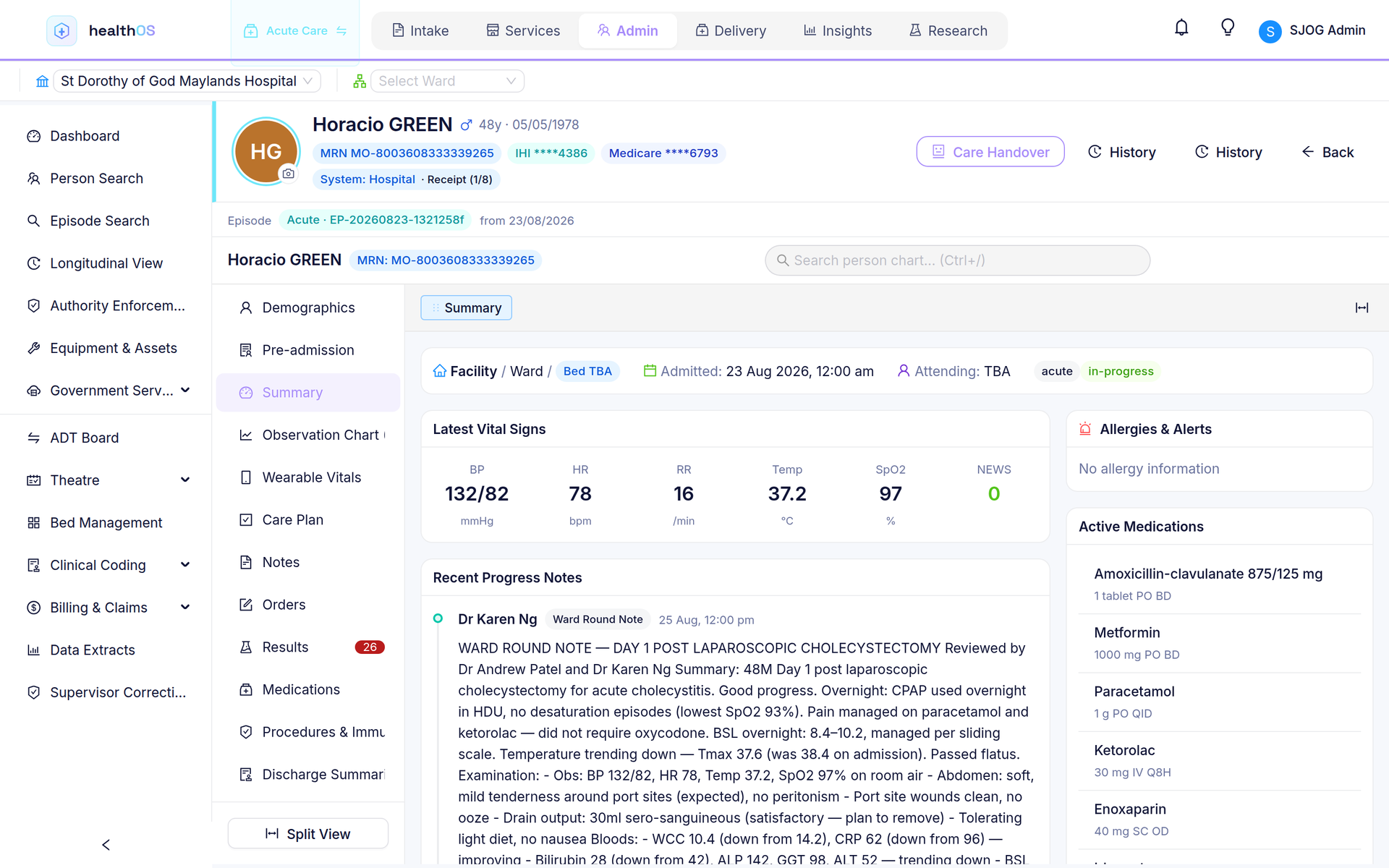Click the Split View button

(308, 834)
